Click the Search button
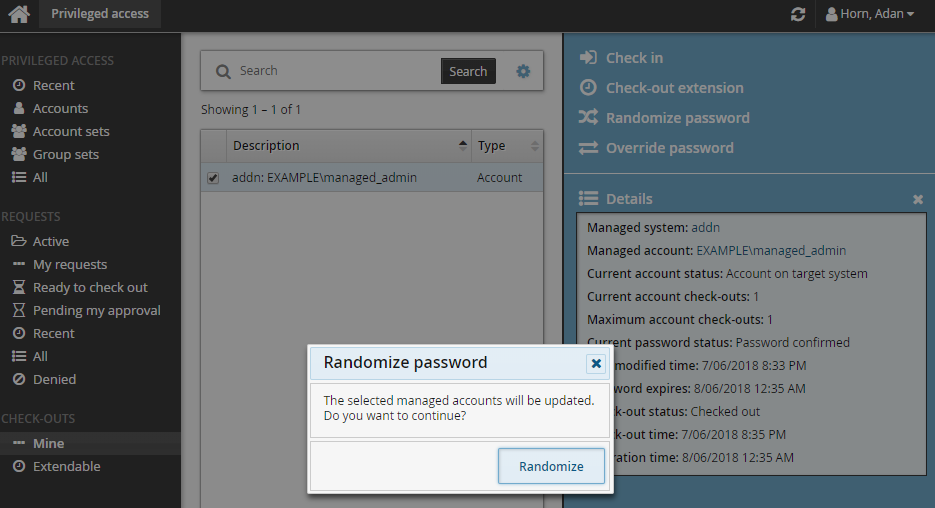This screenshot has height=508, width=935. pyautogui.click(x=468, y=71)
